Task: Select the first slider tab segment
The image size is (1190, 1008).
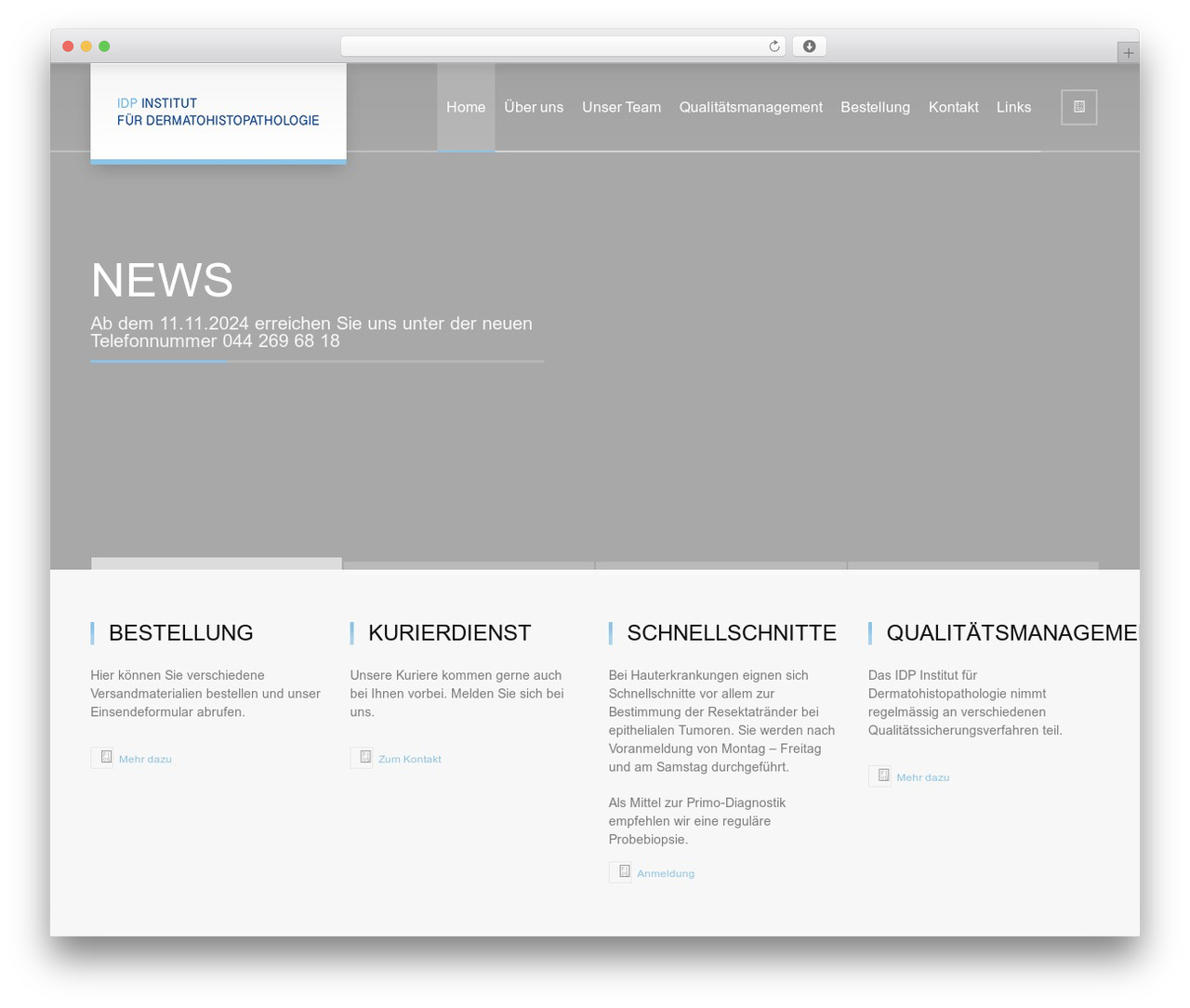Action: coord(217,564)
